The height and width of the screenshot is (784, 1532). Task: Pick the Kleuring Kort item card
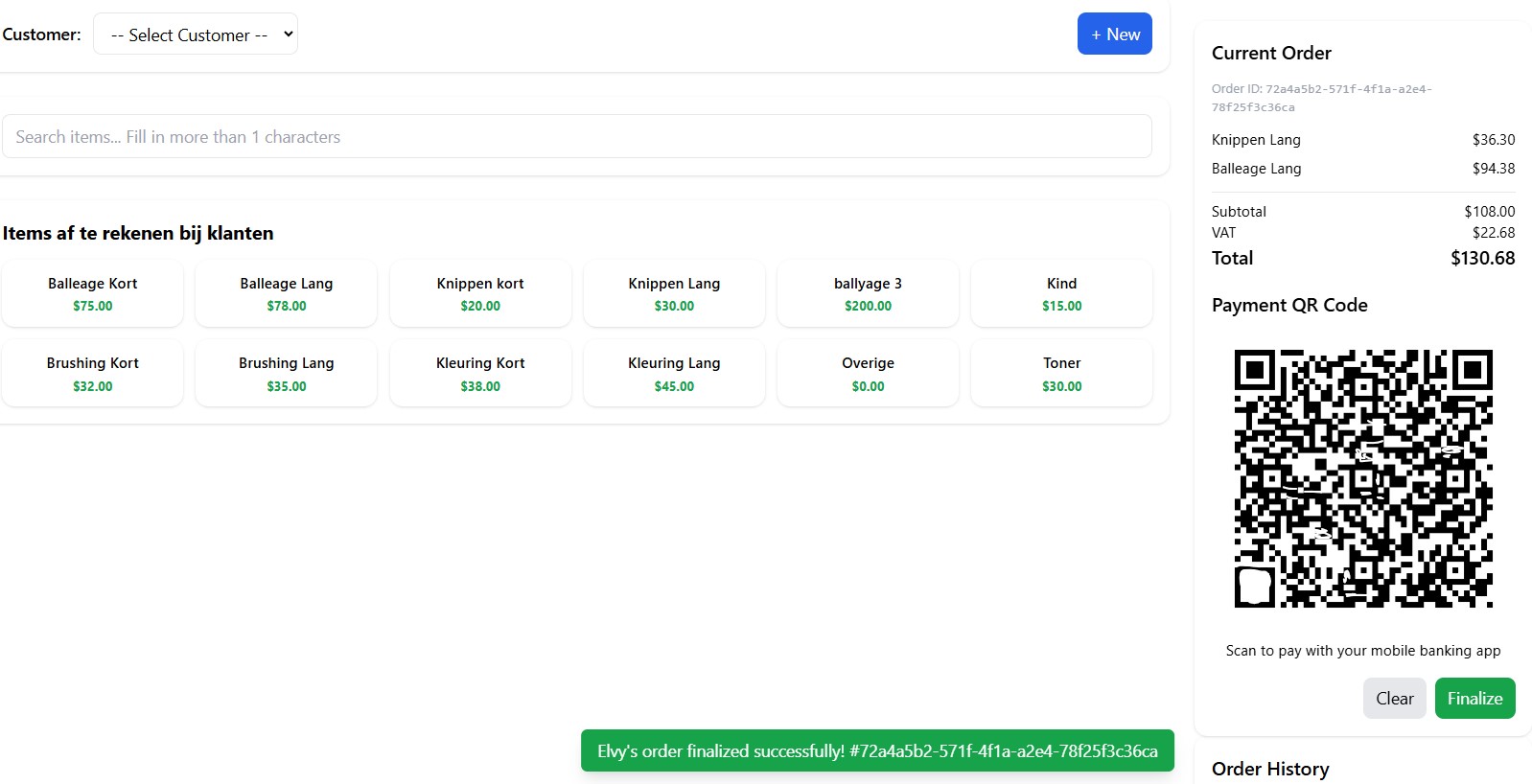(480, 374)
